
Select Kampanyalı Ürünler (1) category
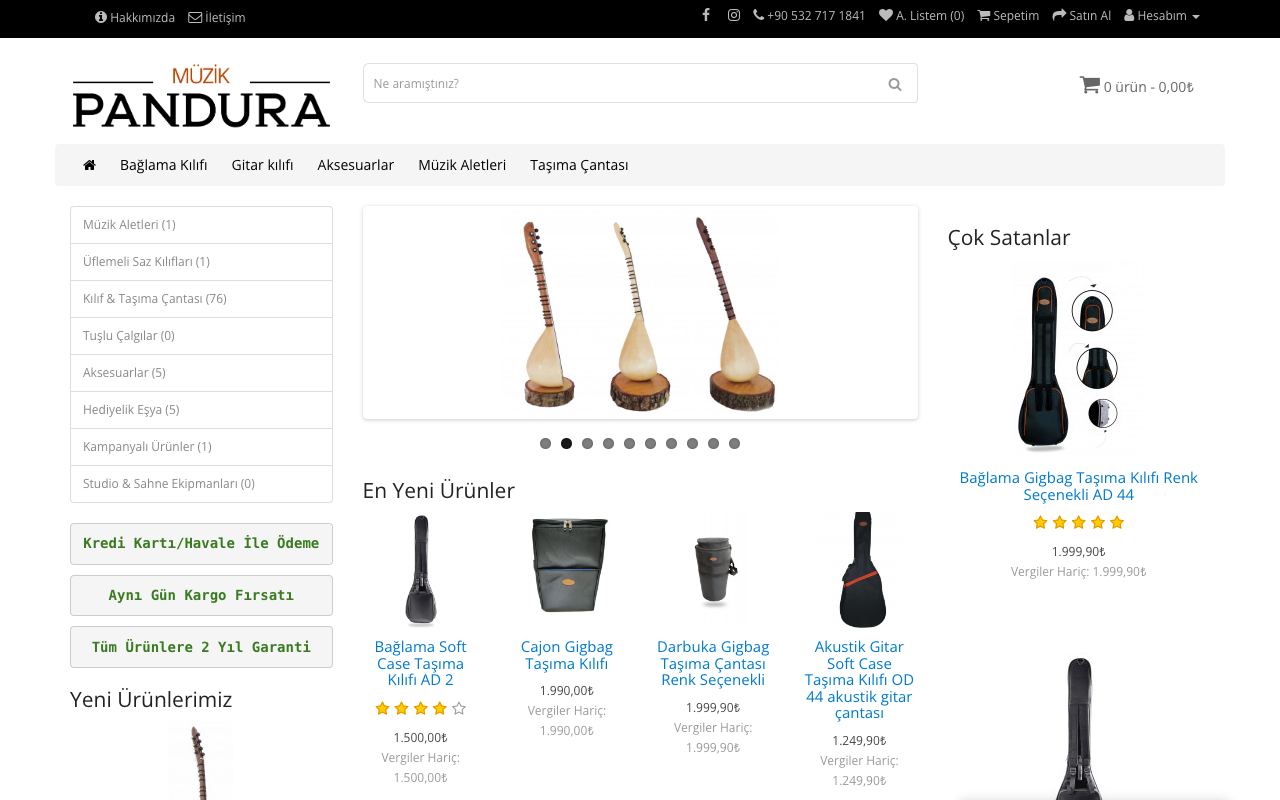point(201,447)
